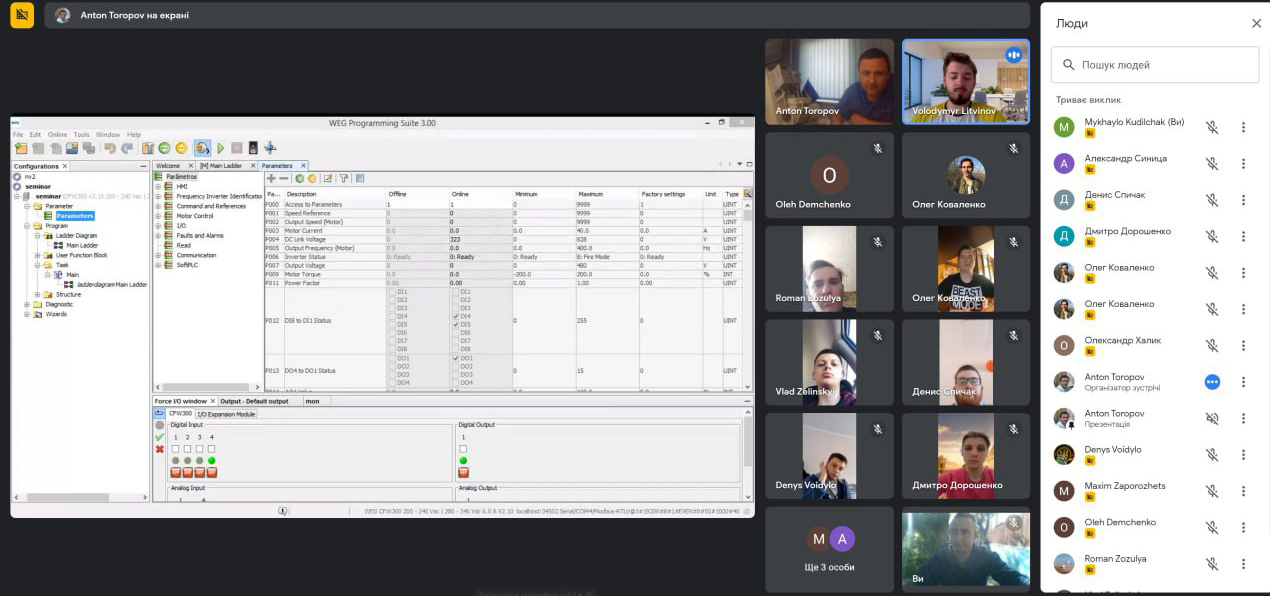Click the muted microphone icon next to Денис Спичак

1211,200
